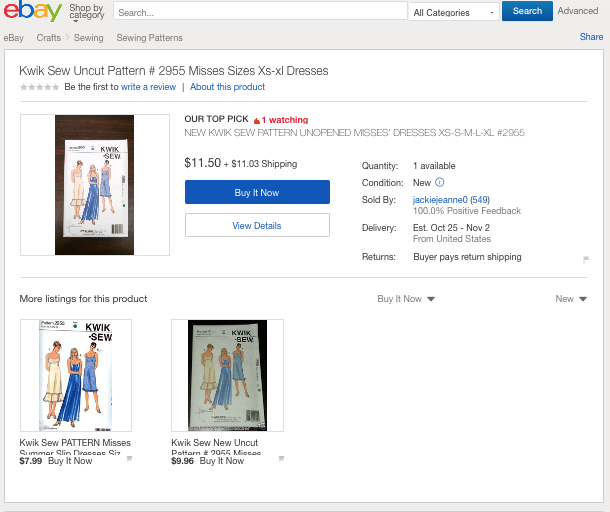Click the View Details button
This screenshot has height=512, width=610.
click(x=257, y=226)
